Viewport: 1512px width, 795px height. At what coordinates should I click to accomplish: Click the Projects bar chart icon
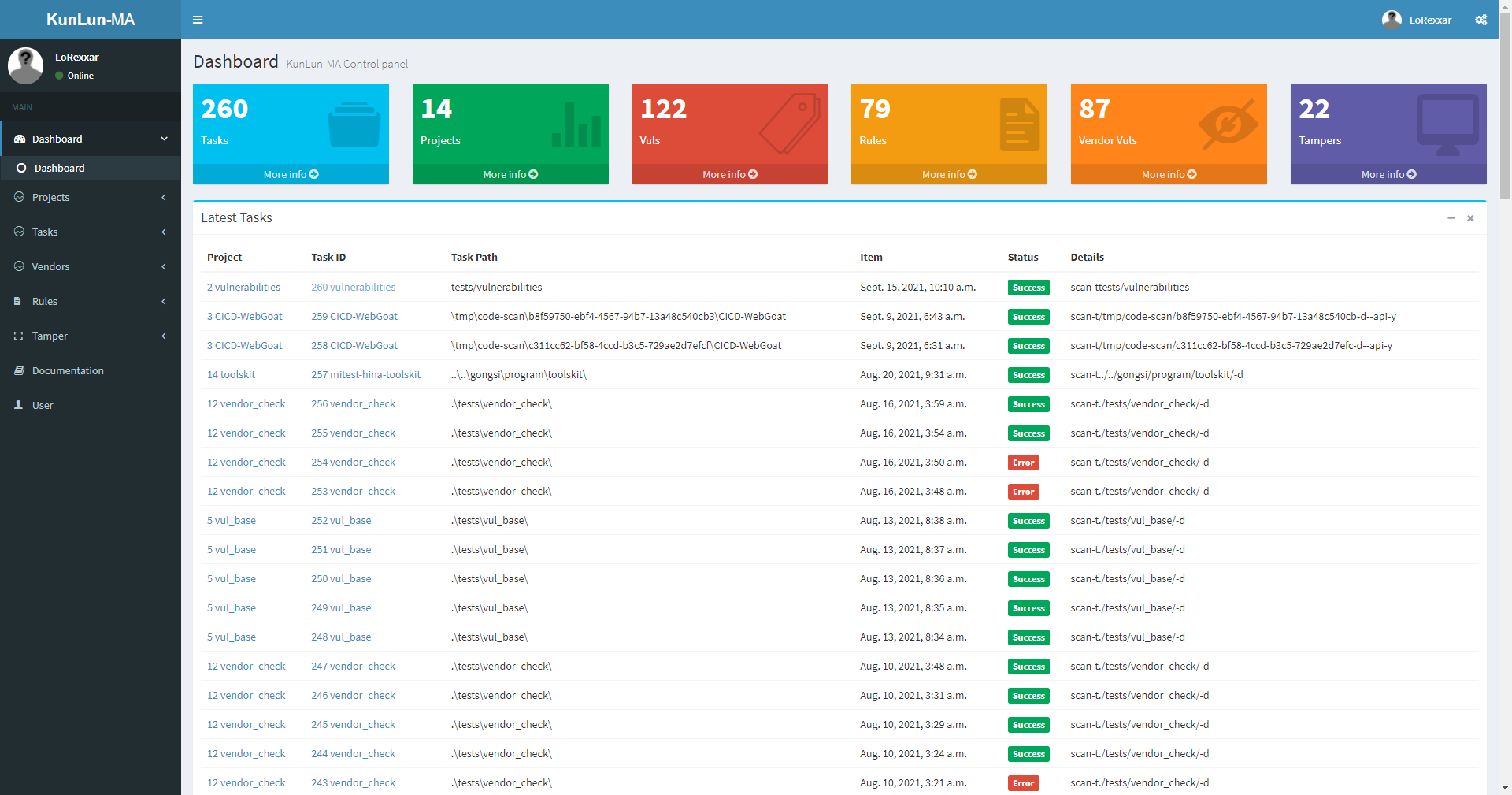coord(576,124)
